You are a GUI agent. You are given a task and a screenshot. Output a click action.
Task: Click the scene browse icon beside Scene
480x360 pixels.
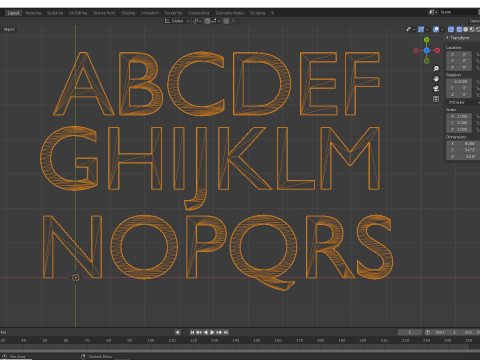click(433, 12)
